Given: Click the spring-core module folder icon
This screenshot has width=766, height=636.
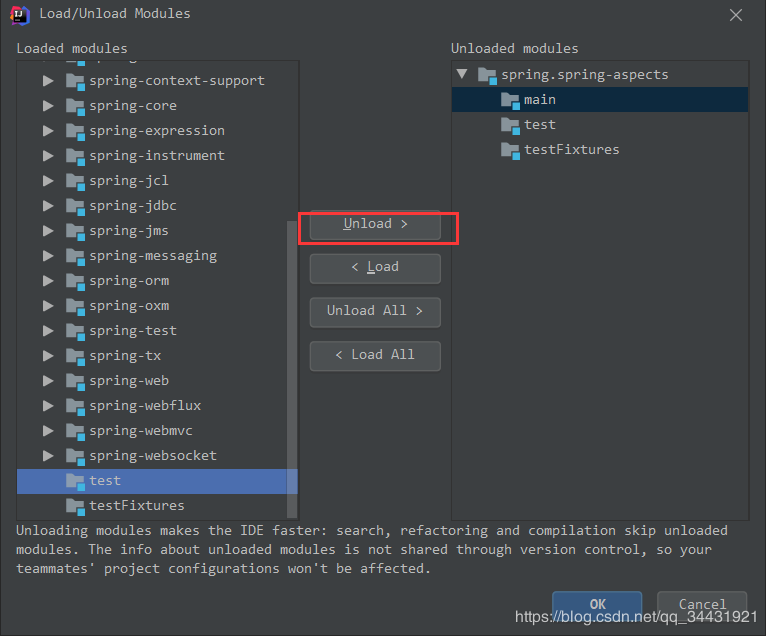Looking at the screenshot, I should (x=76, y=106).
